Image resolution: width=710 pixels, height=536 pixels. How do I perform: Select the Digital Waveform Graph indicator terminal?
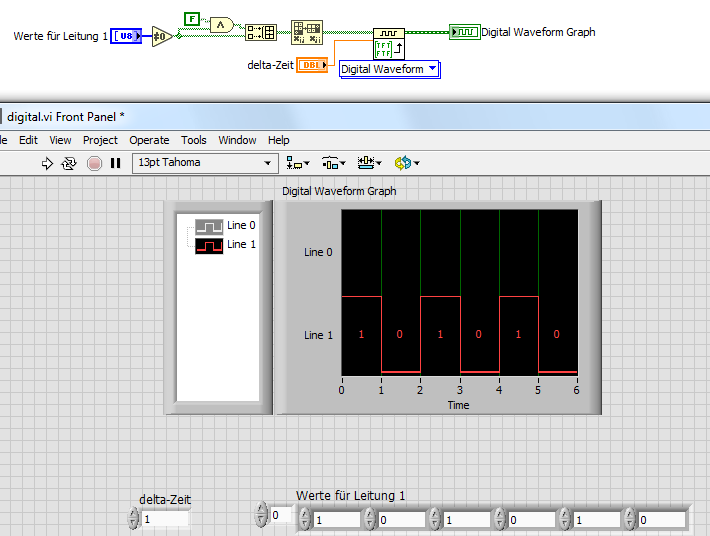464,32
